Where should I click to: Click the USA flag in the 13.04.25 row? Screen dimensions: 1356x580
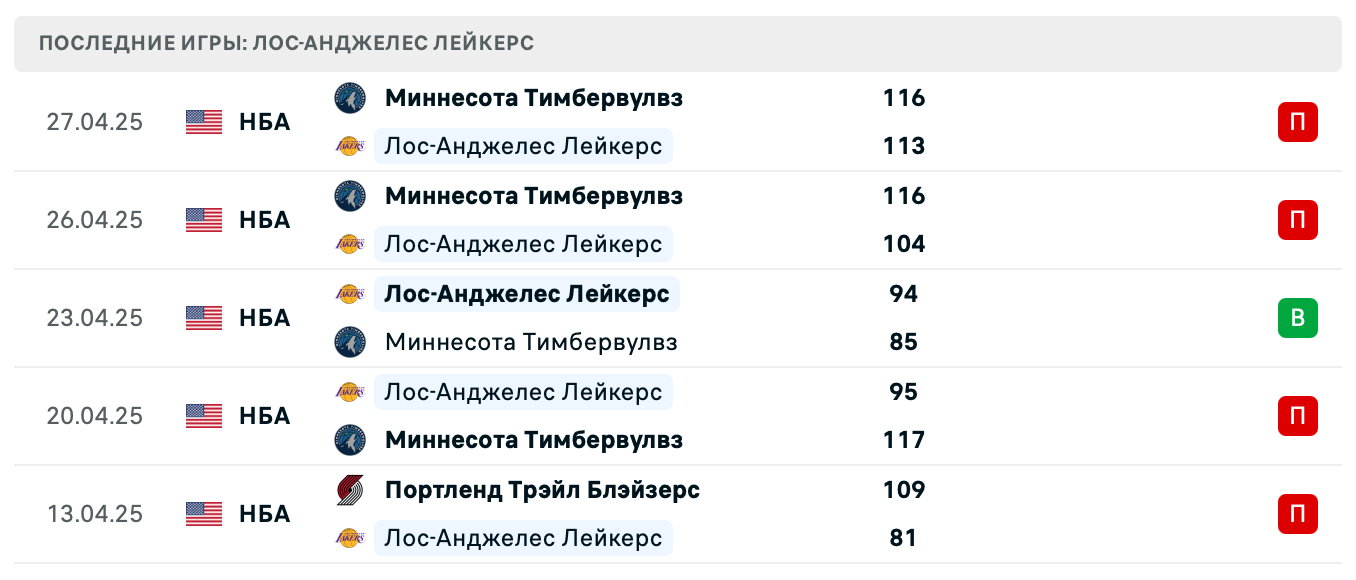click(x=203, y=514)
